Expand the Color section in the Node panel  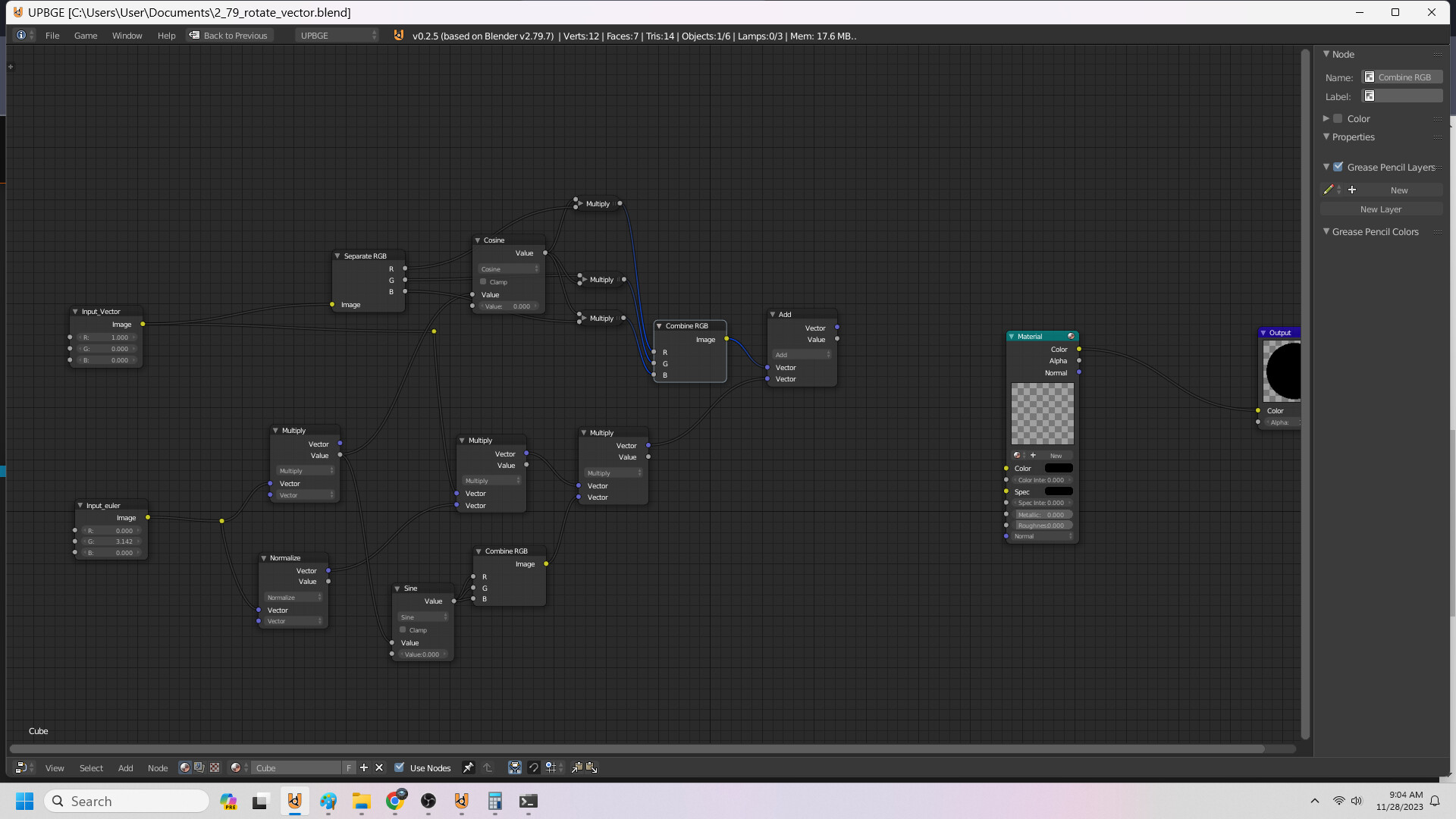(1326, 118)
